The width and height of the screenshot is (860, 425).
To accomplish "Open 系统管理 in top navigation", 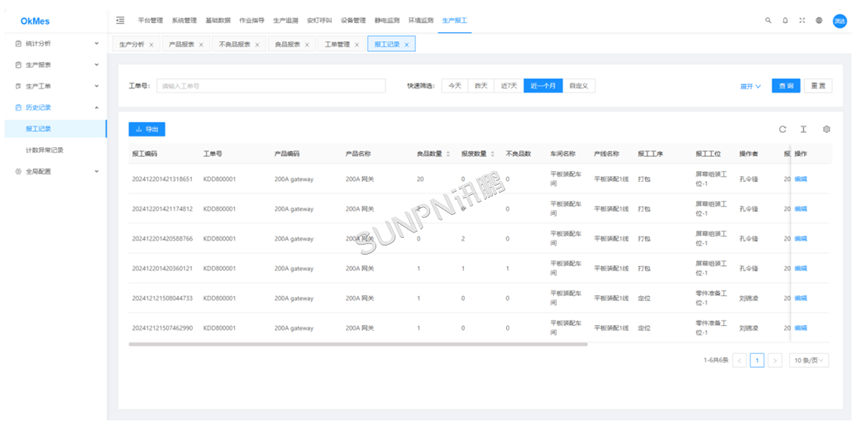I will coord(184,20).
